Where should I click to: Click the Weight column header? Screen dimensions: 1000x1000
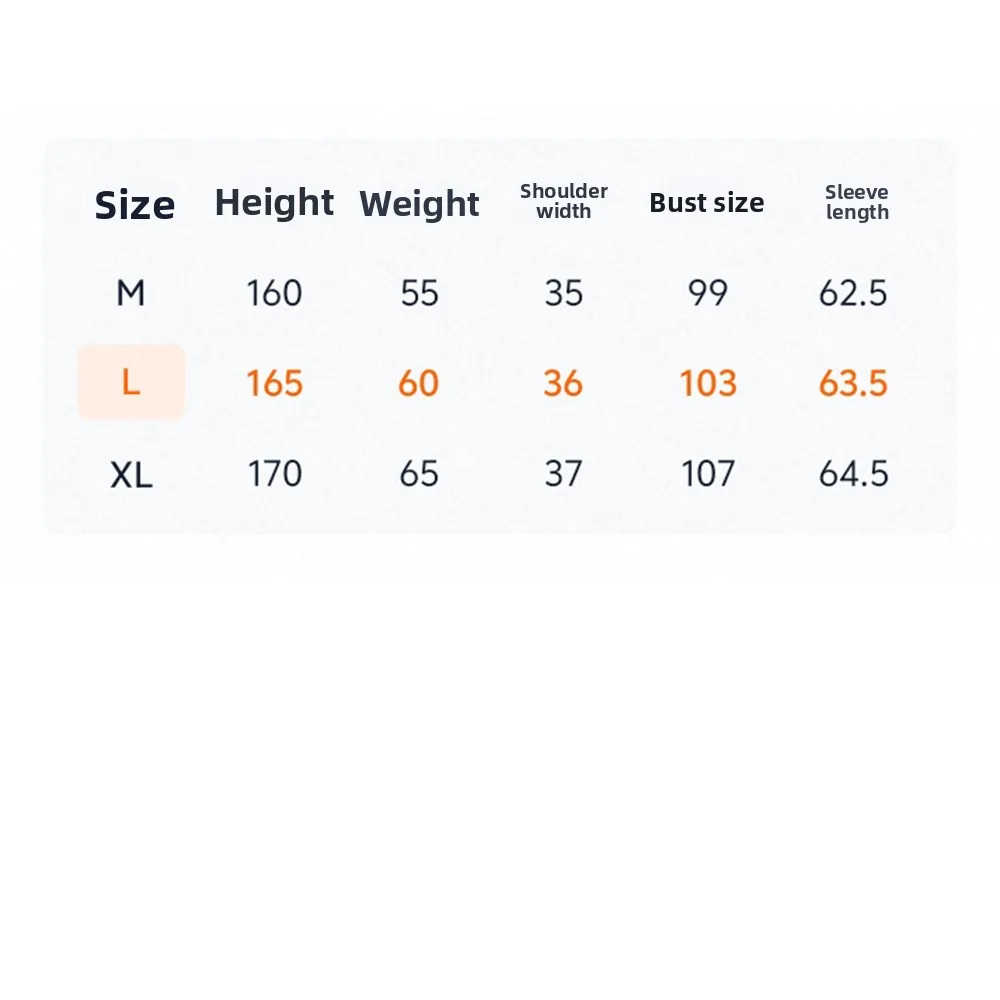(x=419, y=204)
